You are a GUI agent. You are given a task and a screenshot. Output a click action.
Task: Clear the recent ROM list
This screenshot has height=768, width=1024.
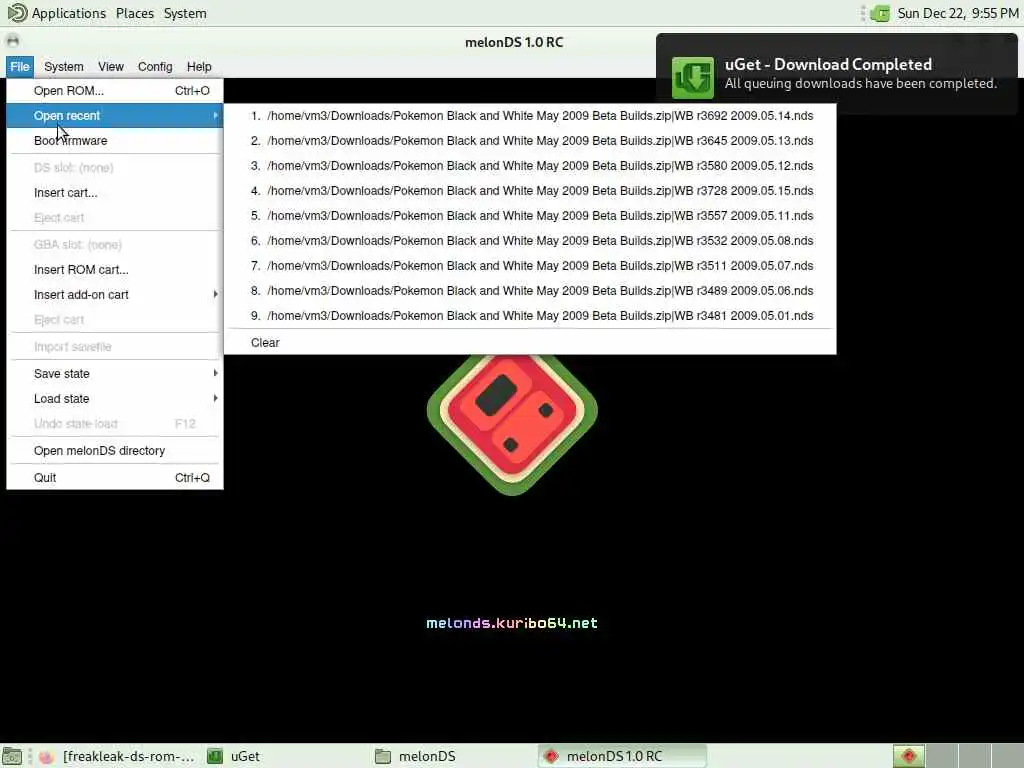tap(530, 343)
